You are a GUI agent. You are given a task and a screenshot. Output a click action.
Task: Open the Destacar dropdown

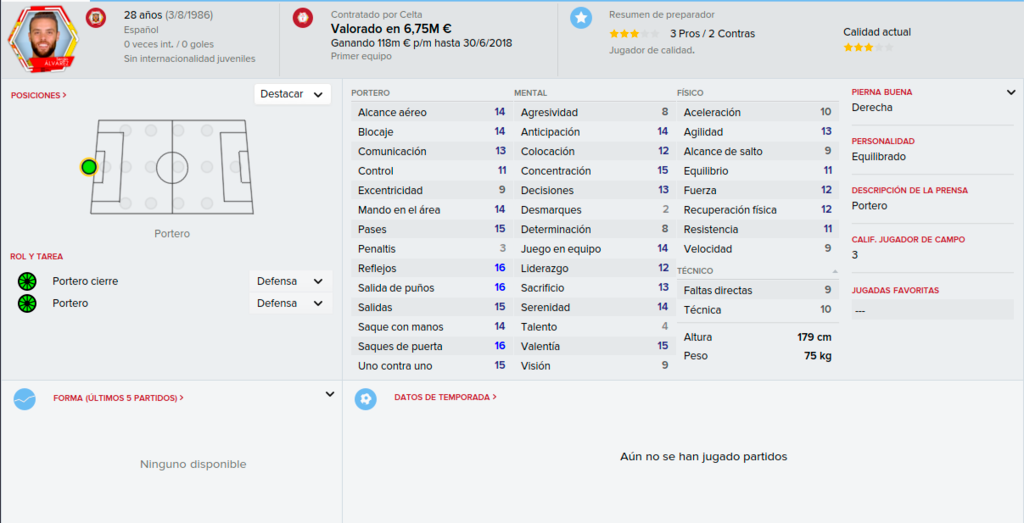(292, 94)
